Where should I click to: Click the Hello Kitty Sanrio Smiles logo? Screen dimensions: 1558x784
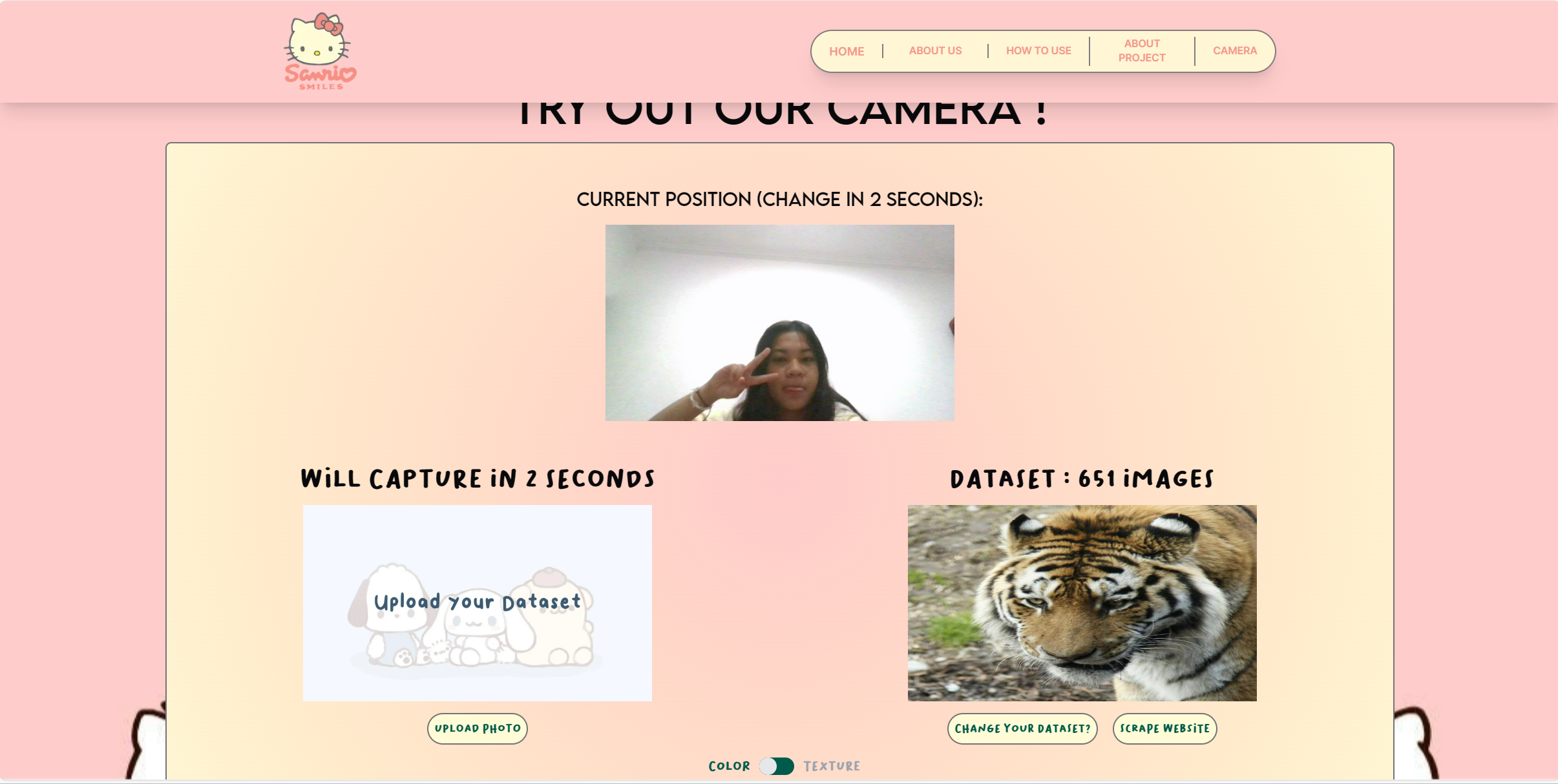pyautogui.click(x=320, y=52)
